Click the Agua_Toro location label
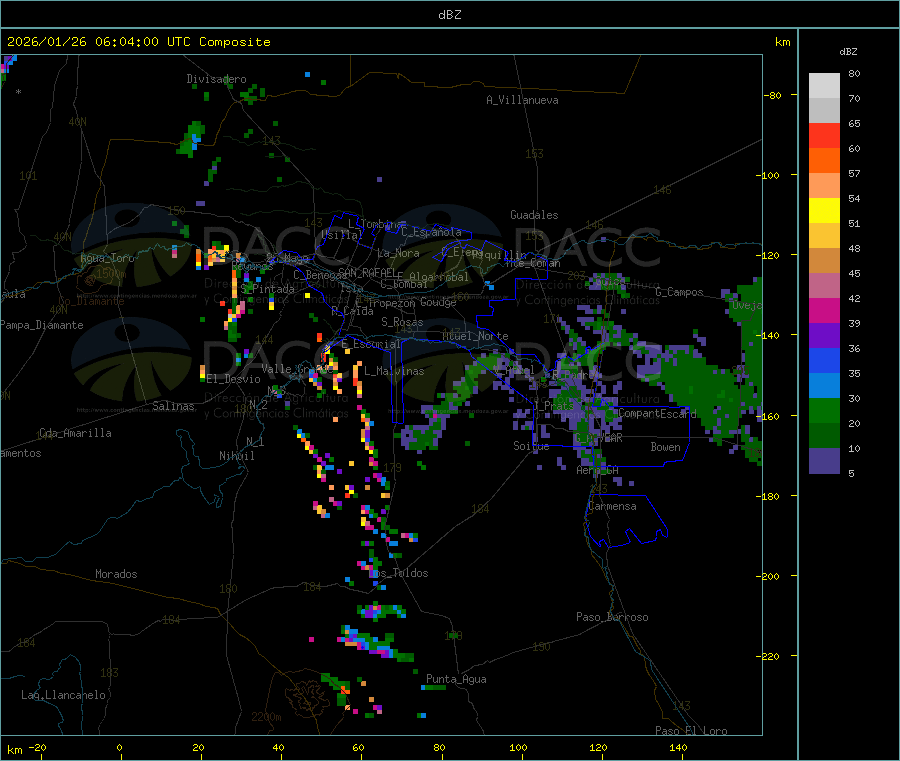This screenshot has height=761, width=900. (x=107, y=258)
